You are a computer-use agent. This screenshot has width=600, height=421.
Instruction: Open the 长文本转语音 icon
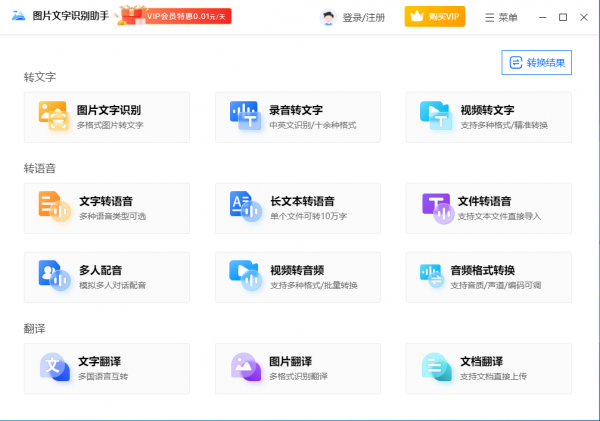244,207
